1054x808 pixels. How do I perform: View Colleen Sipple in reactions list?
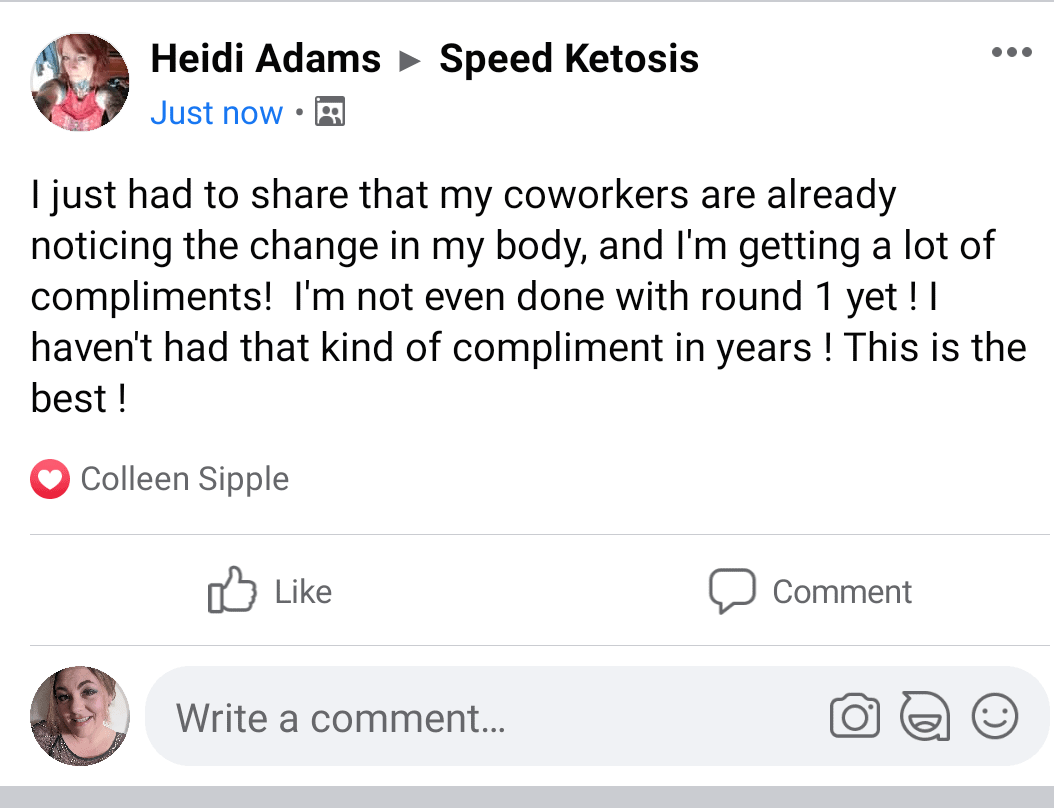pyautogui.click(x=185, y=479)
